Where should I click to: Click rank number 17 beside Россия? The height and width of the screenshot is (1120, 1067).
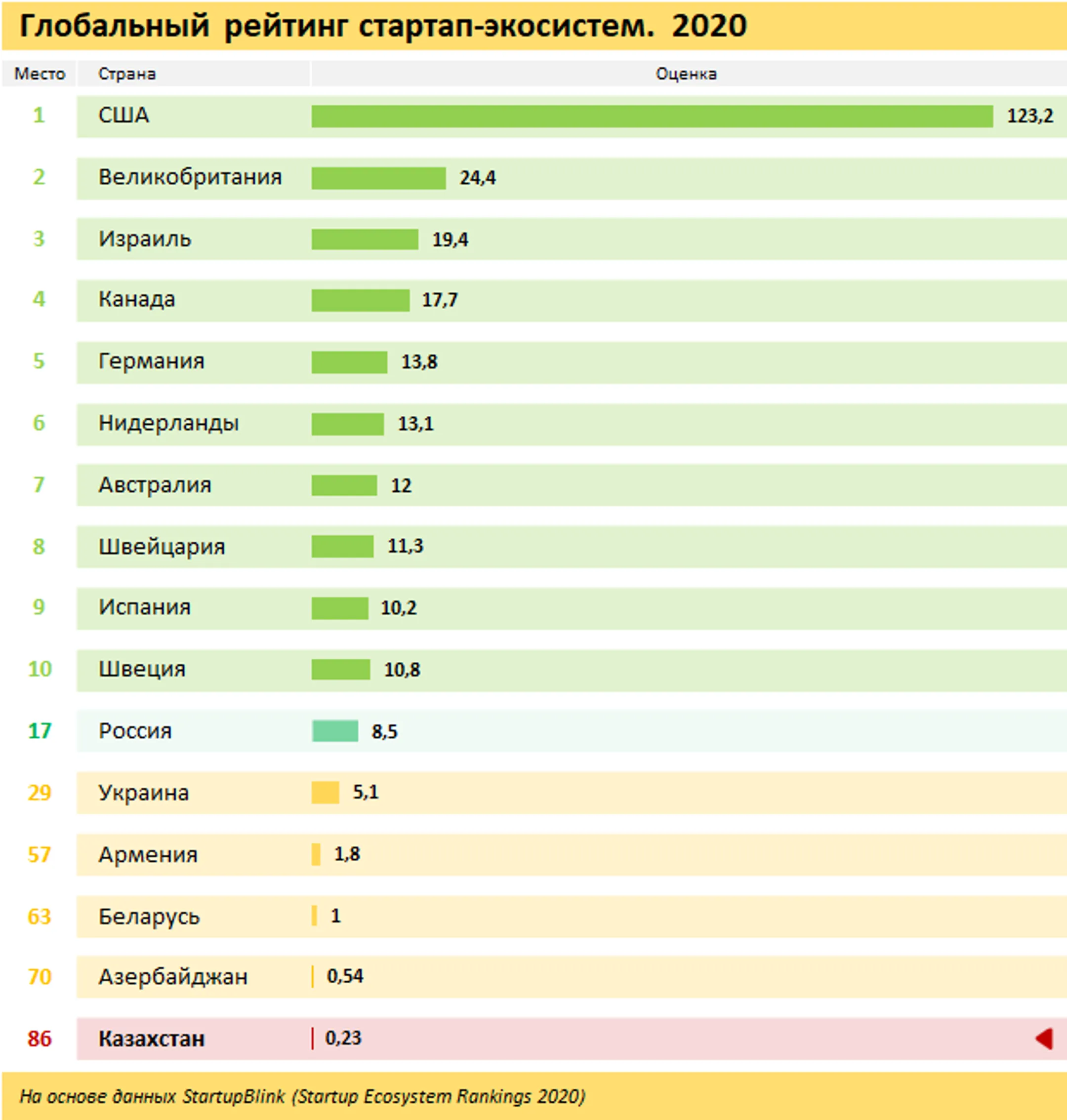coord(39,731)
